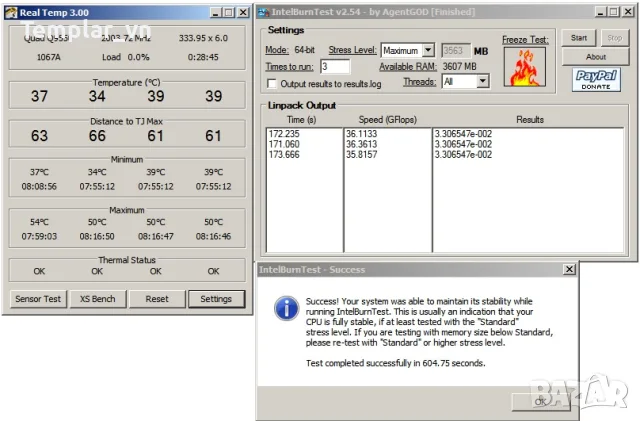Click the Speed (GFlops) column header
640x421 pixels.
tap(388, 120)
